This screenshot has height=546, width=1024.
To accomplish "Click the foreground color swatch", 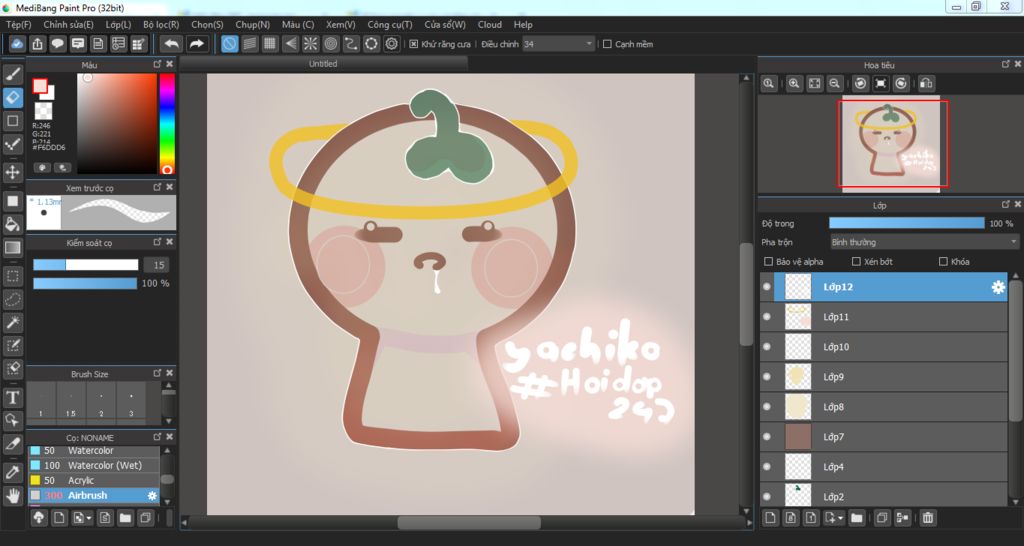I will pos(40,86).
